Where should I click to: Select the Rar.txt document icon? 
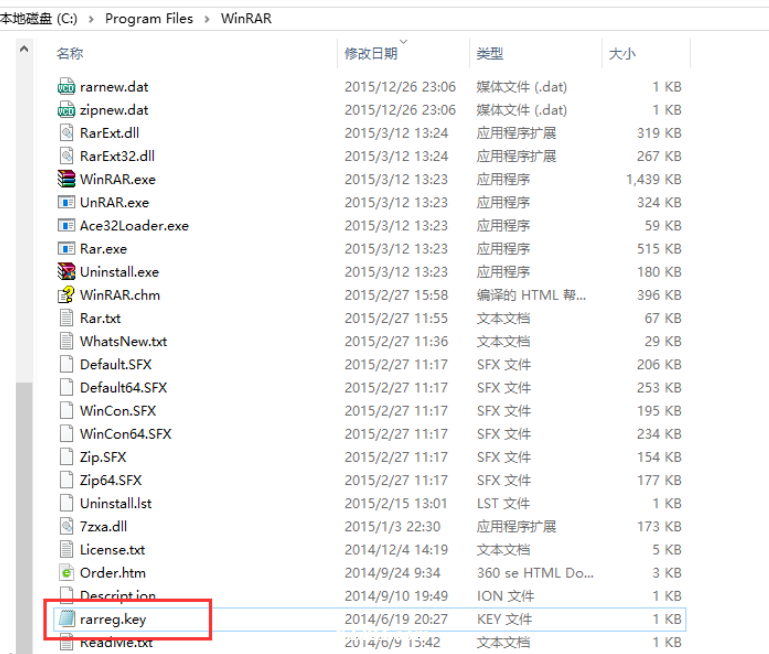(x=66, y=318)
